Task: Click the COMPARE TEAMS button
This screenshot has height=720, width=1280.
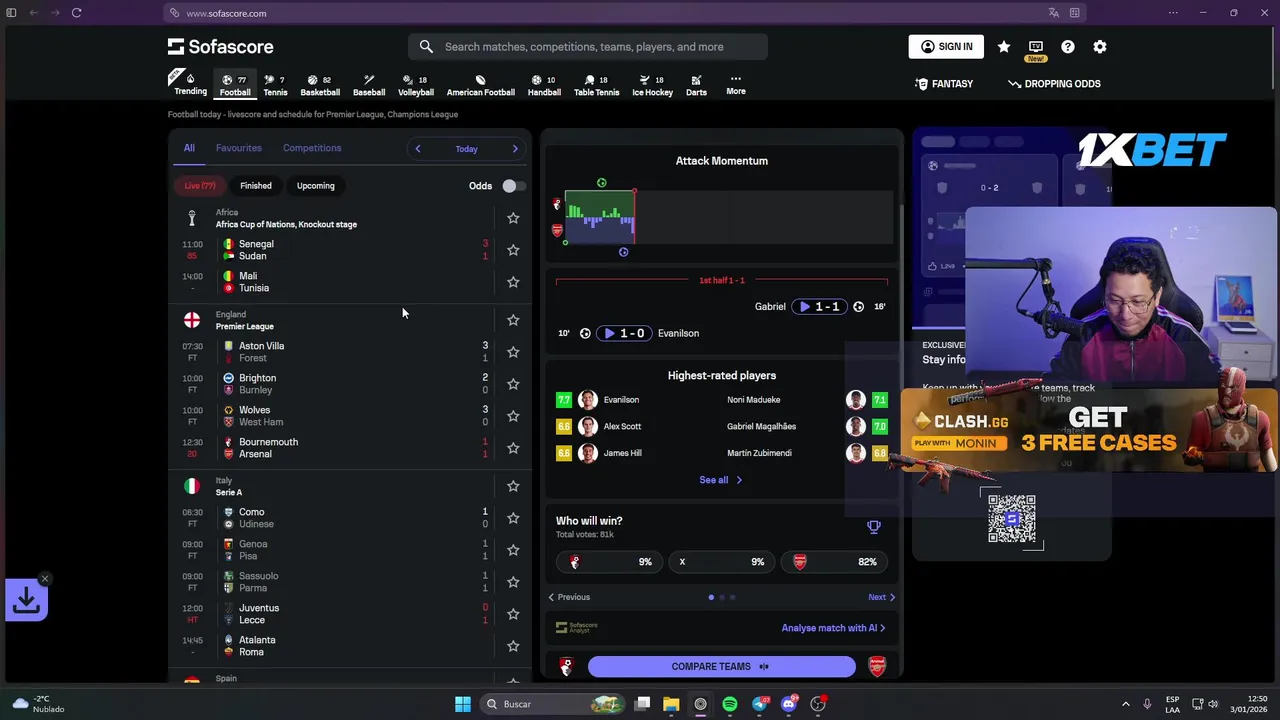Action: [x=721, y=667]
